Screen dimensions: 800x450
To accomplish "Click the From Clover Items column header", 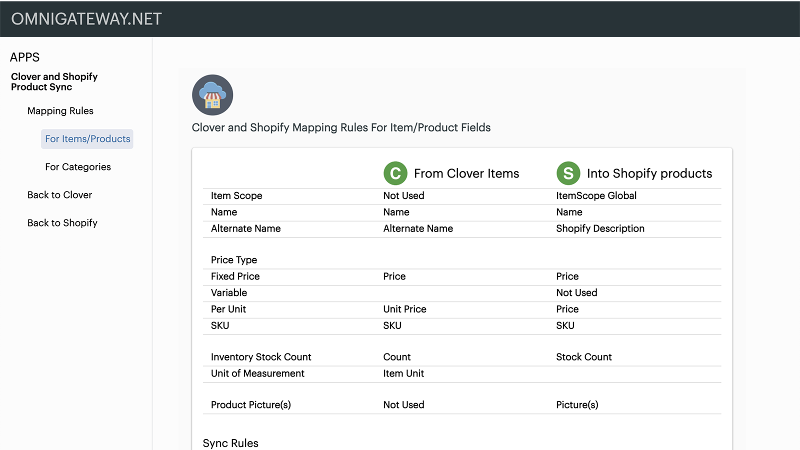I will pos(466,173).
